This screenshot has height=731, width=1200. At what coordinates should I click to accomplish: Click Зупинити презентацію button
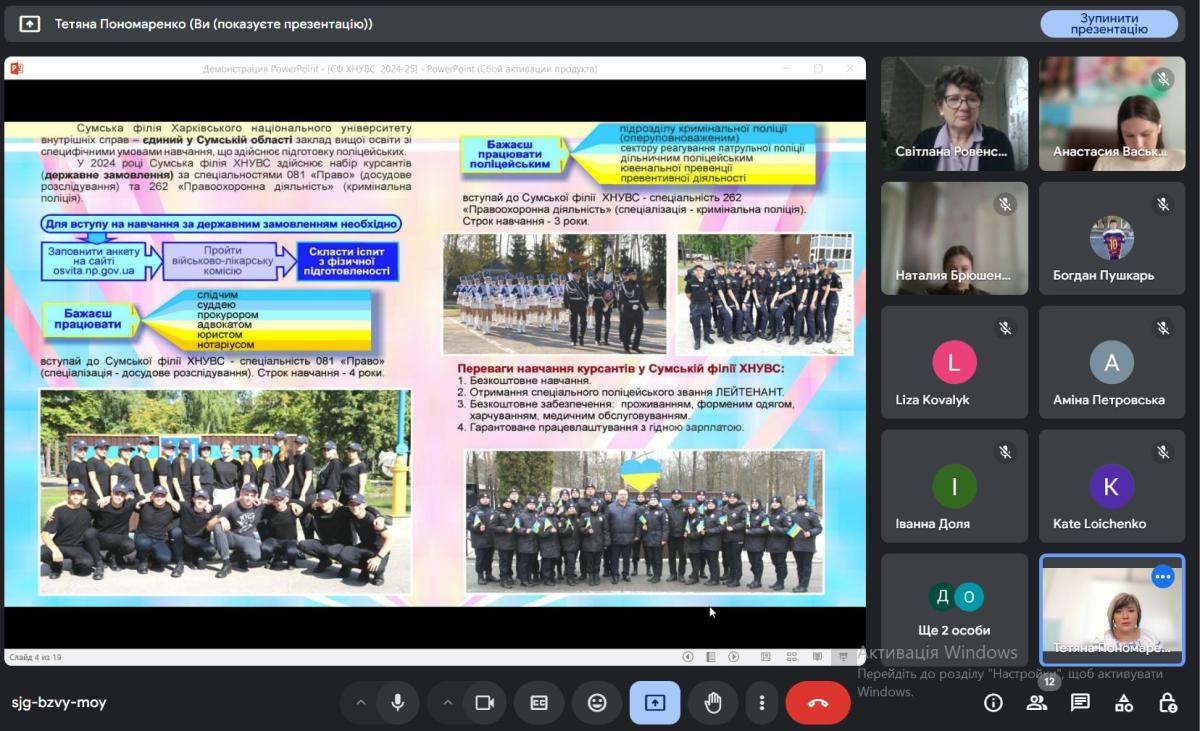(x=1109, y=24)
